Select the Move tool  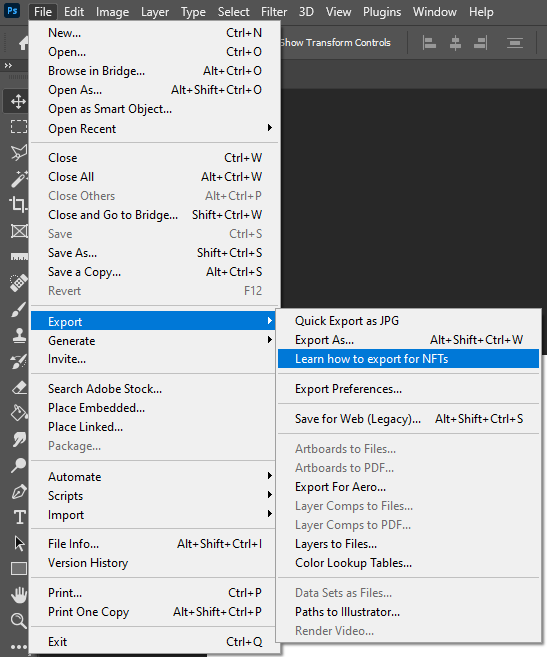tap(18, 101)
